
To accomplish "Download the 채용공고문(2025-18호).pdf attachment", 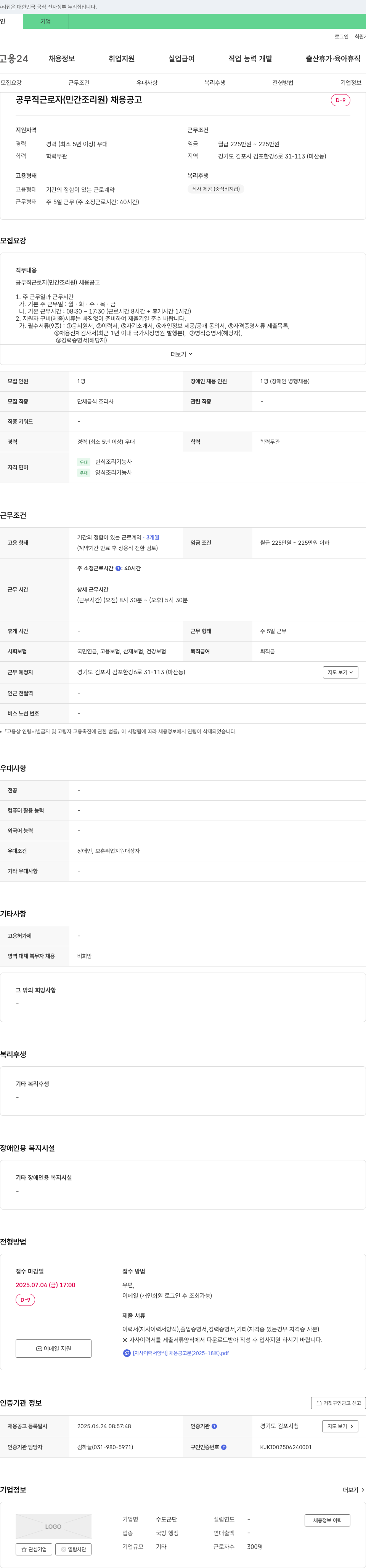I will tap(180, 1353).
